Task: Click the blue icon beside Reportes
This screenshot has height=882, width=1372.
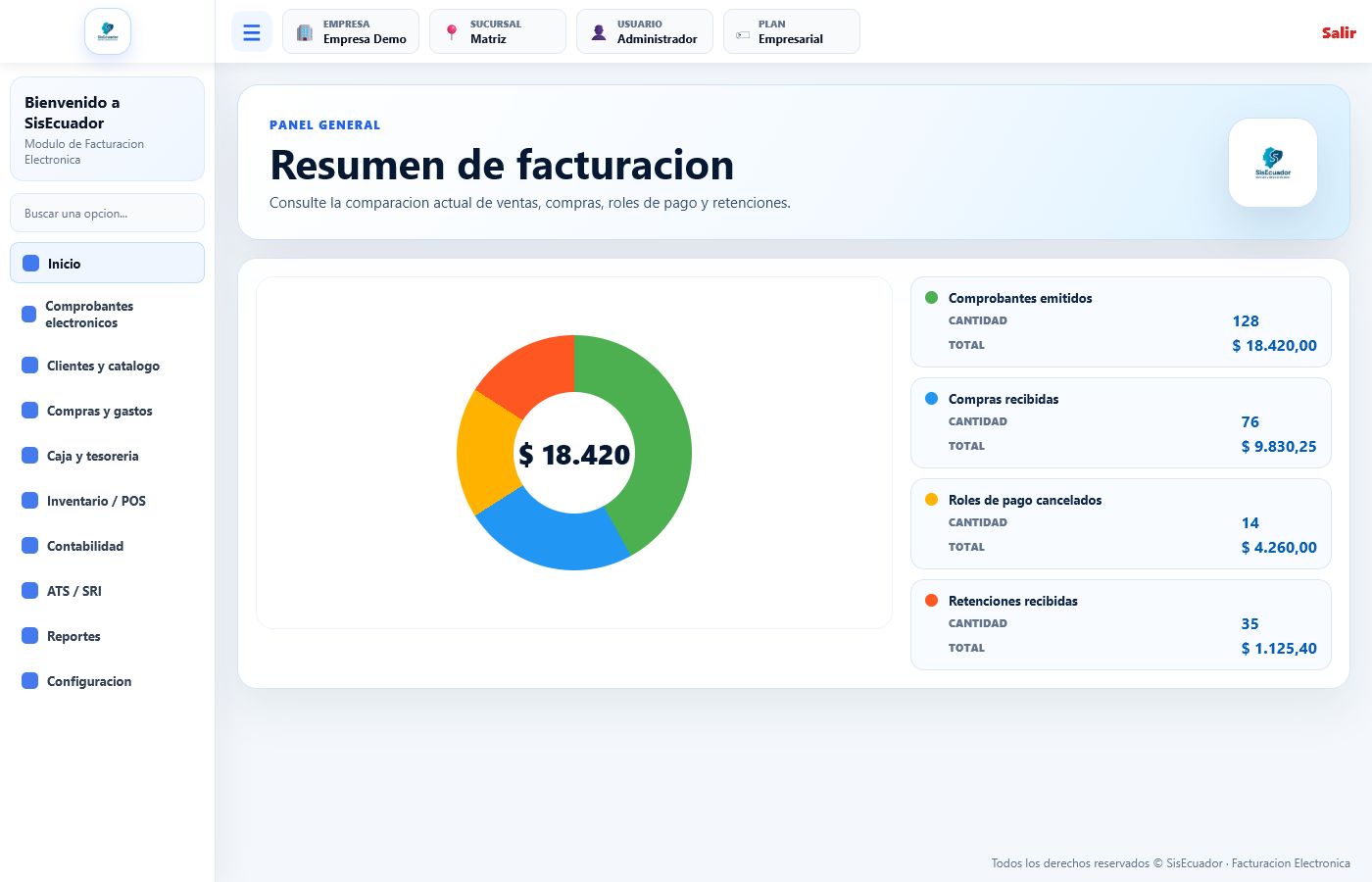Action: 30,636
